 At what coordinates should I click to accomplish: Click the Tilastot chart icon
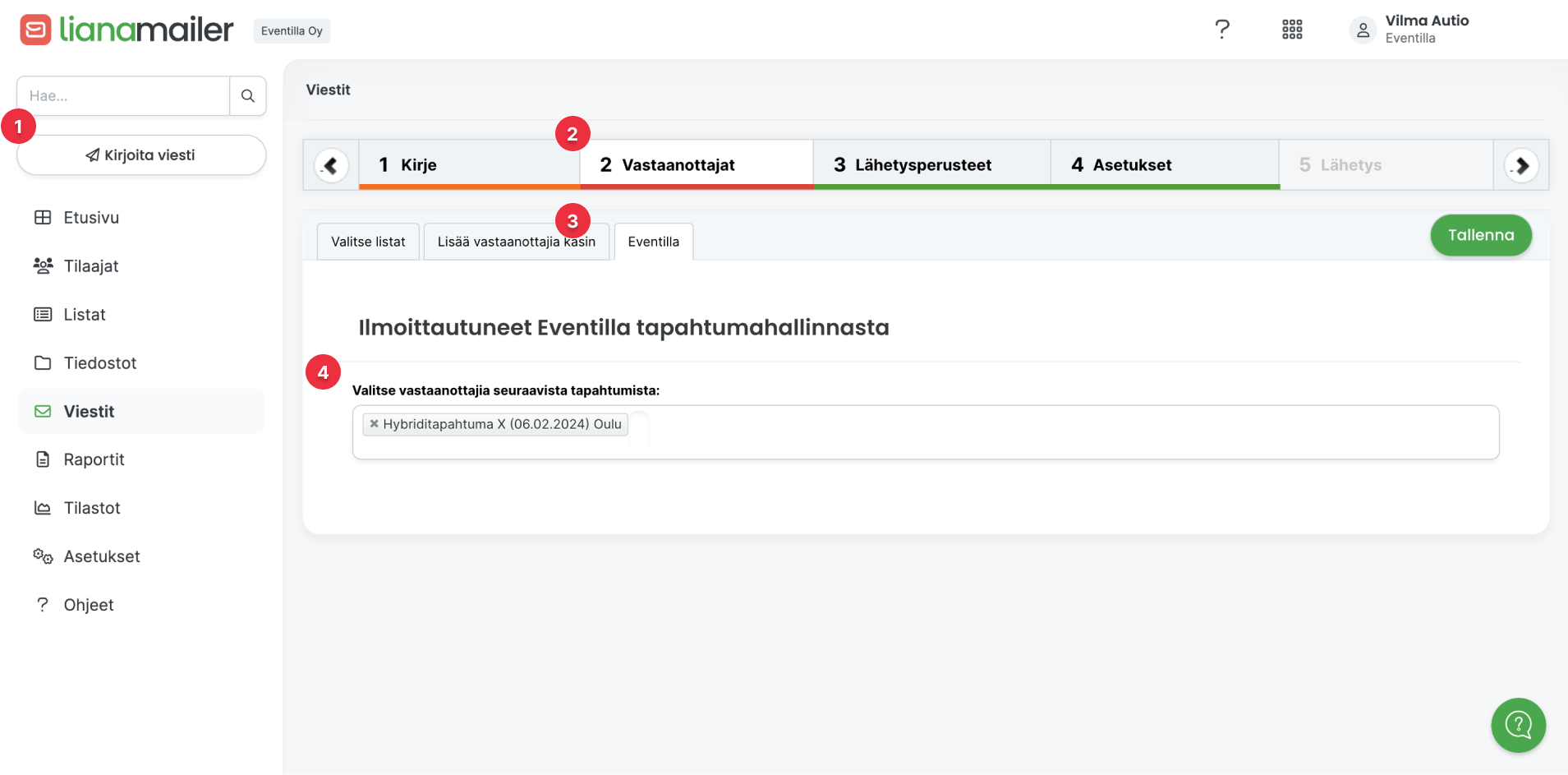point(43,508)
